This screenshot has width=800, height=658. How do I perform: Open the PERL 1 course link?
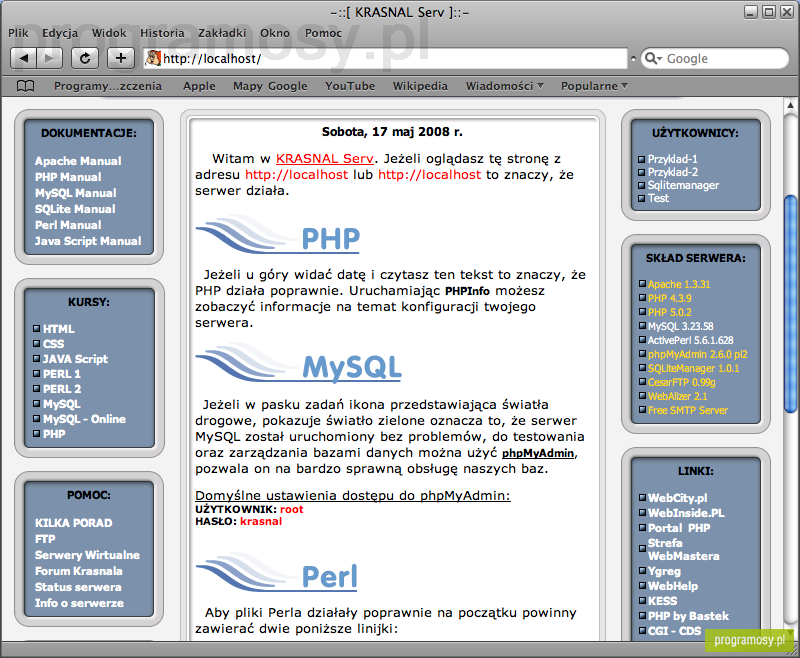(62, 374)
